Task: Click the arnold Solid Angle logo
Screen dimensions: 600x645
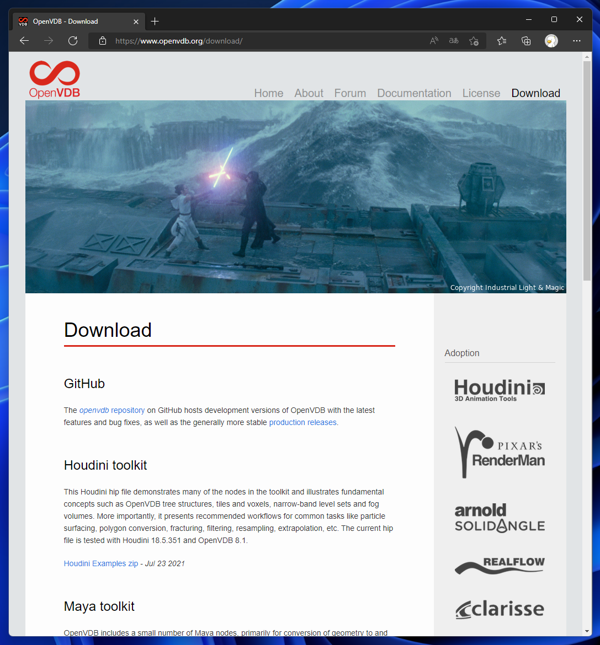Action: 500,517
